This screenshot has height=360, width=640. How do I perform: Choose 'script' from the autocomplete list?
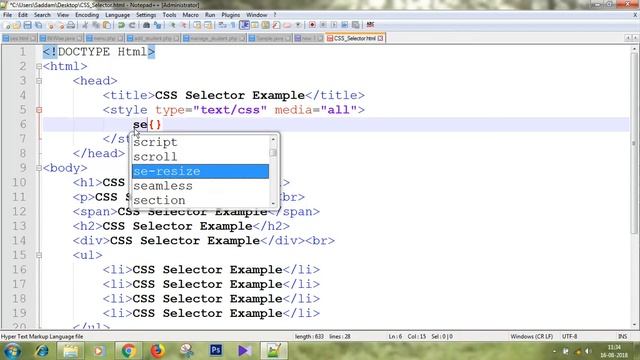tap(200, 142)
